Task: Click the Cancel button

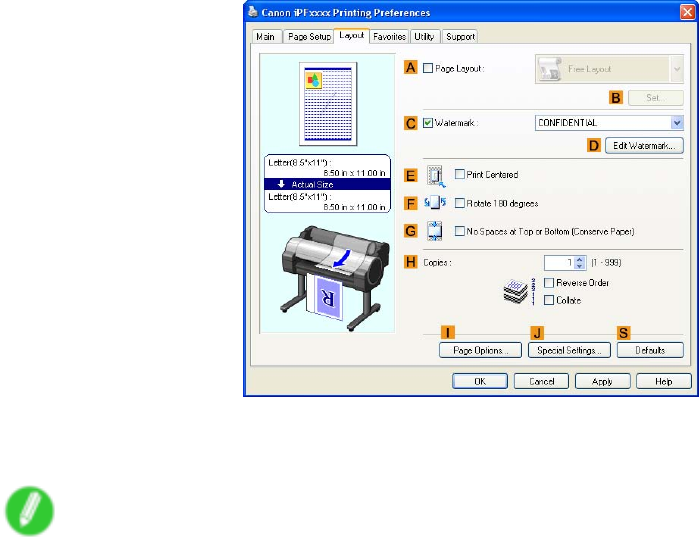Action: [541, 382]
